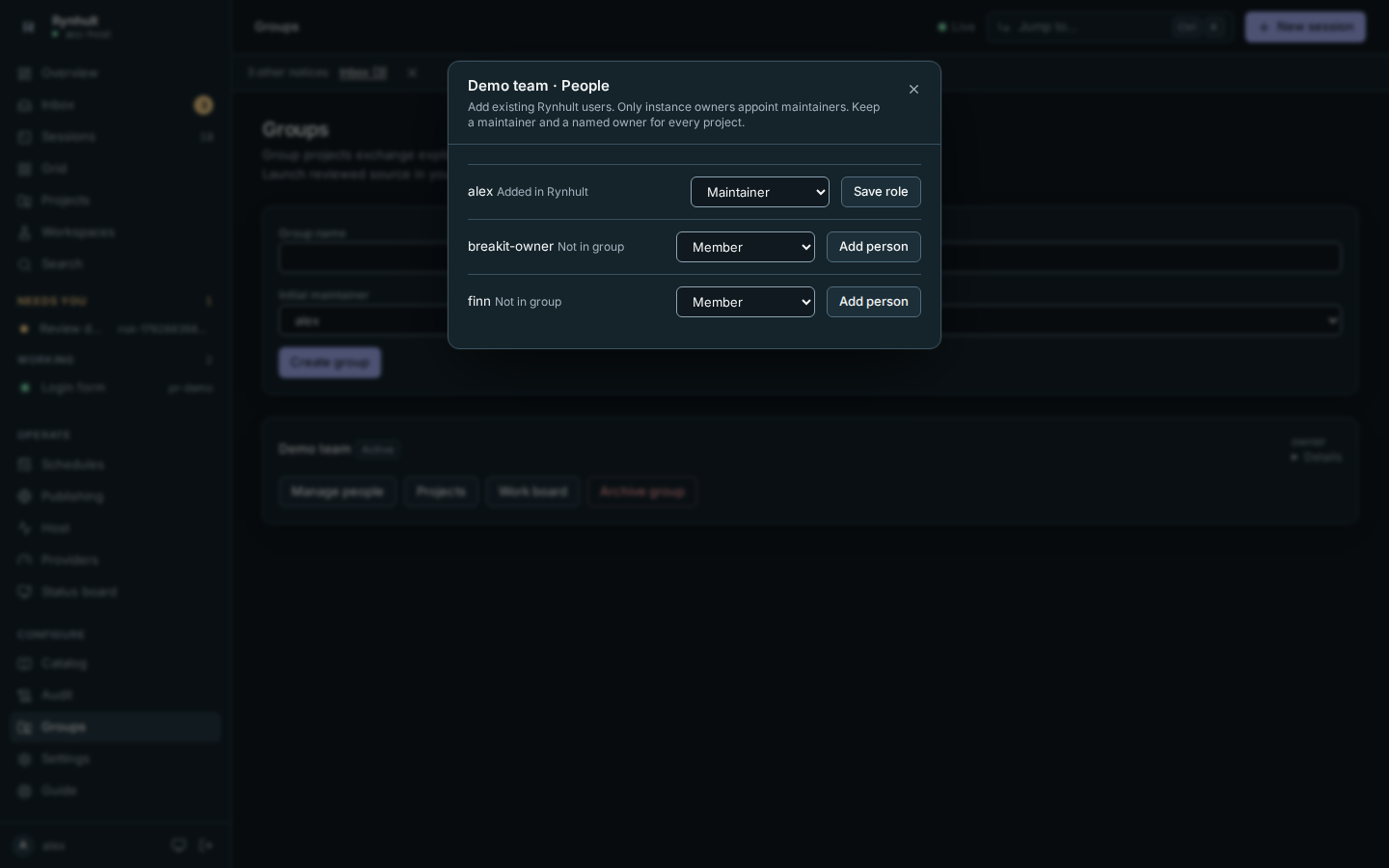Save role for alex

tap(881, 192)
